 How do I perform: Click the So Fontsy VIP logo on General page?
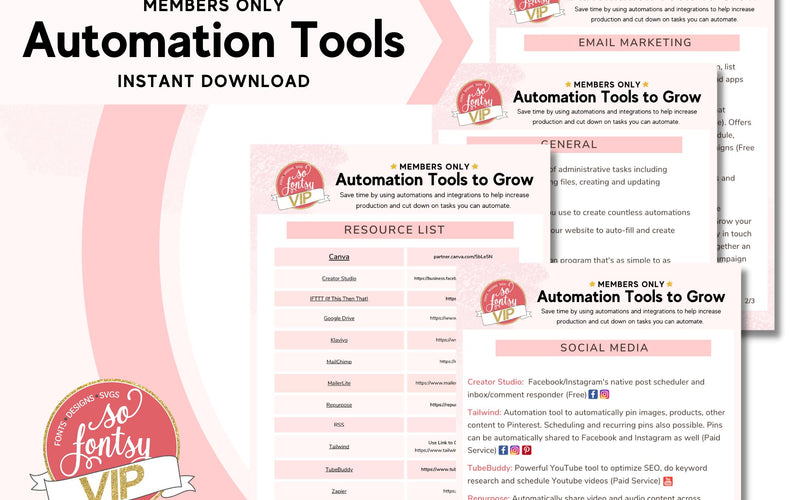coord(479,102)
